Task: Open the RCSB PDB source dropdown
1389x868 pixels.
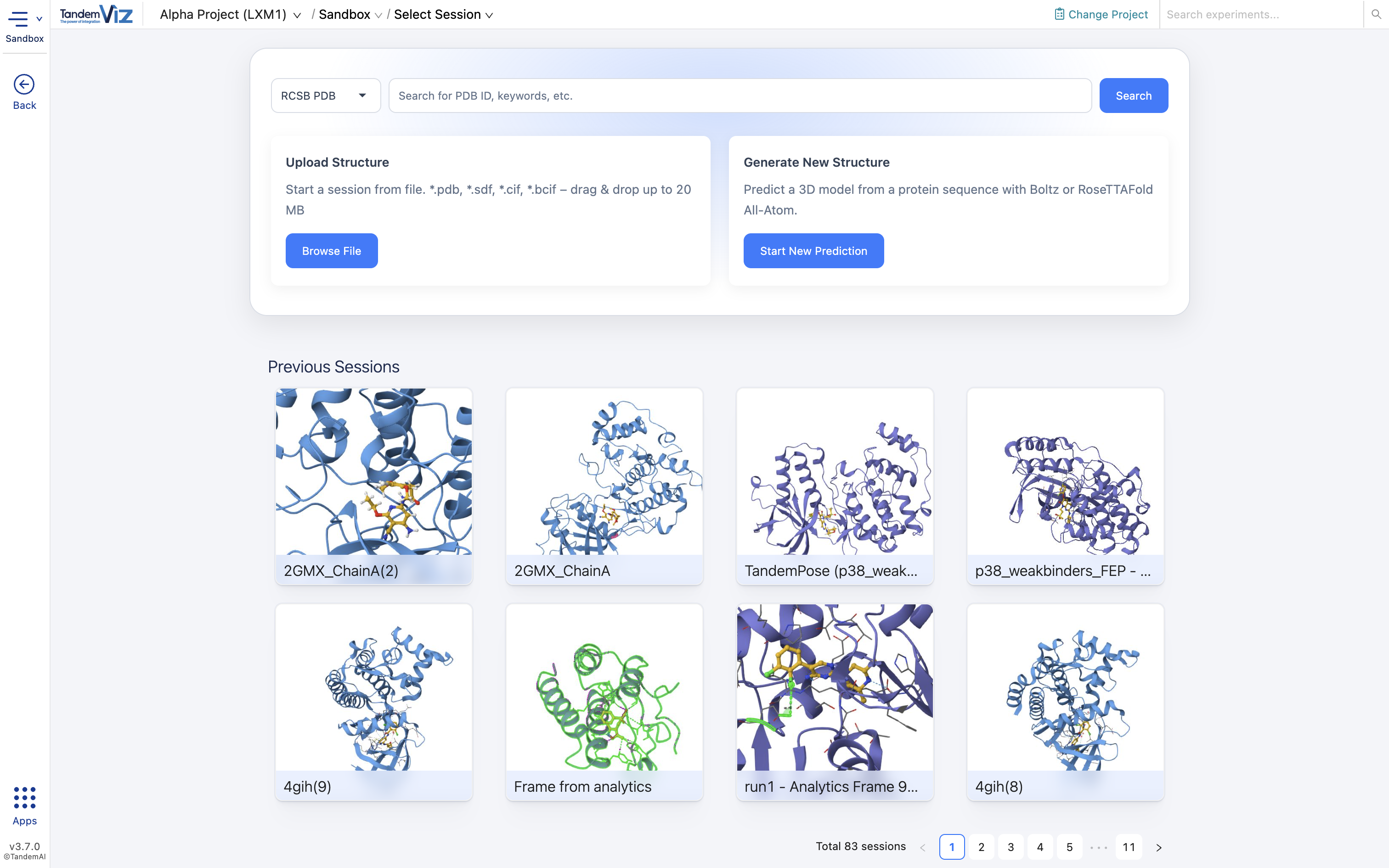Action: click(x=326, y=96)
